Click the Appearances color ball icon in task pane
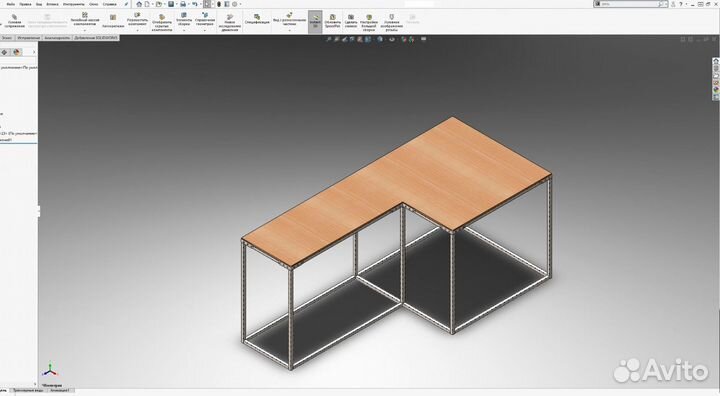Viewport: 720px width, 396px height. click(x=716, y=90)
